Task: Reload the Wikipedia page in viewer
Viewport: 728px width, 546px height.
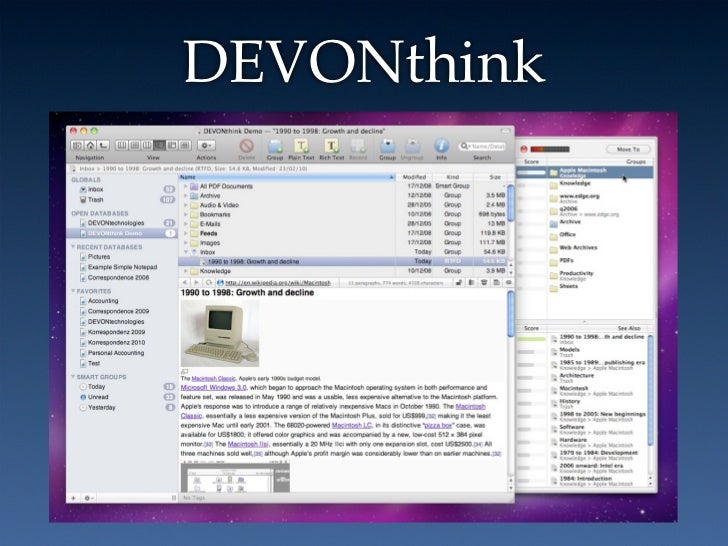Action: click(209, 282)
